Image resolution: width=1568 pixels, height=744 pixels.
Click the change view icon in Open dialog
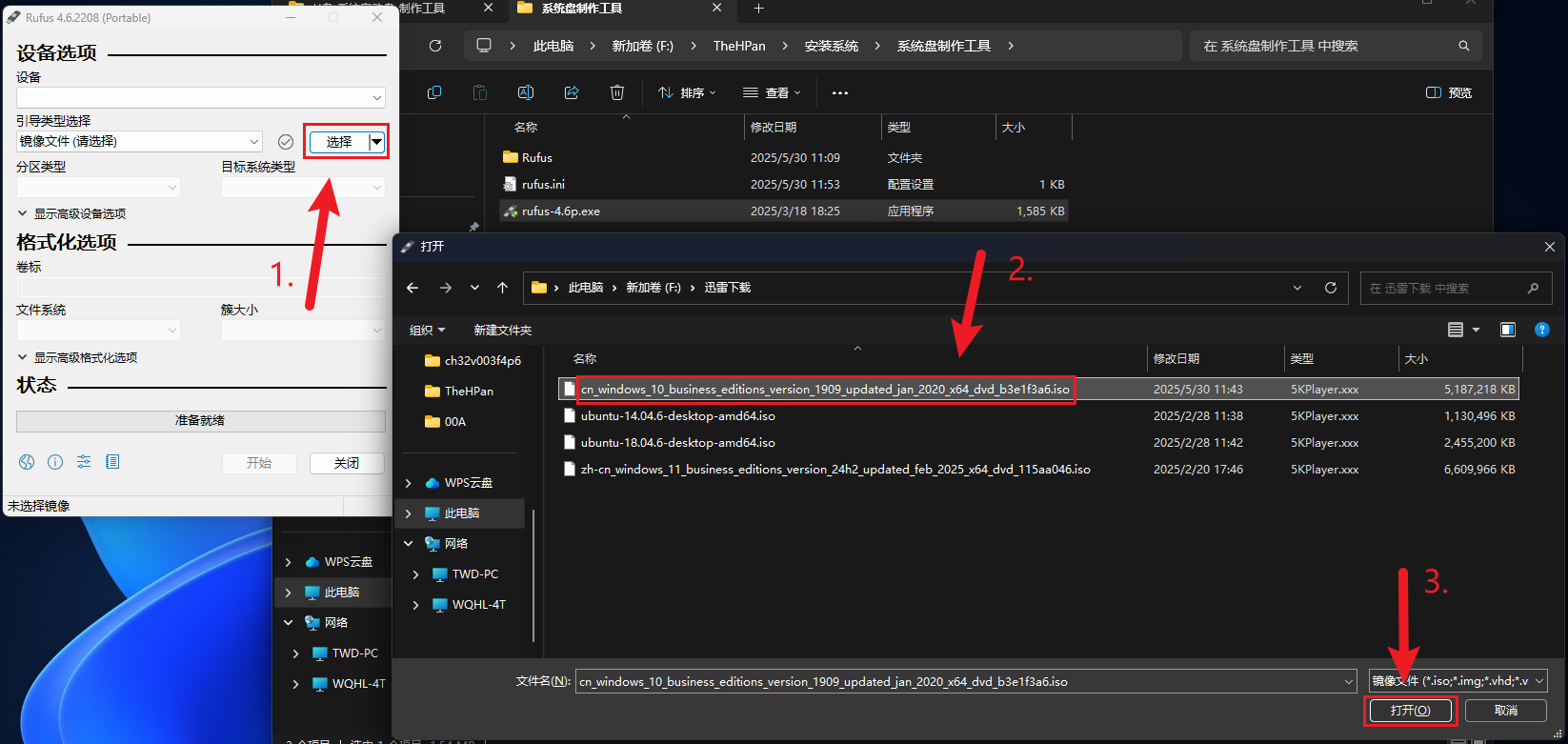(1456, 330)
